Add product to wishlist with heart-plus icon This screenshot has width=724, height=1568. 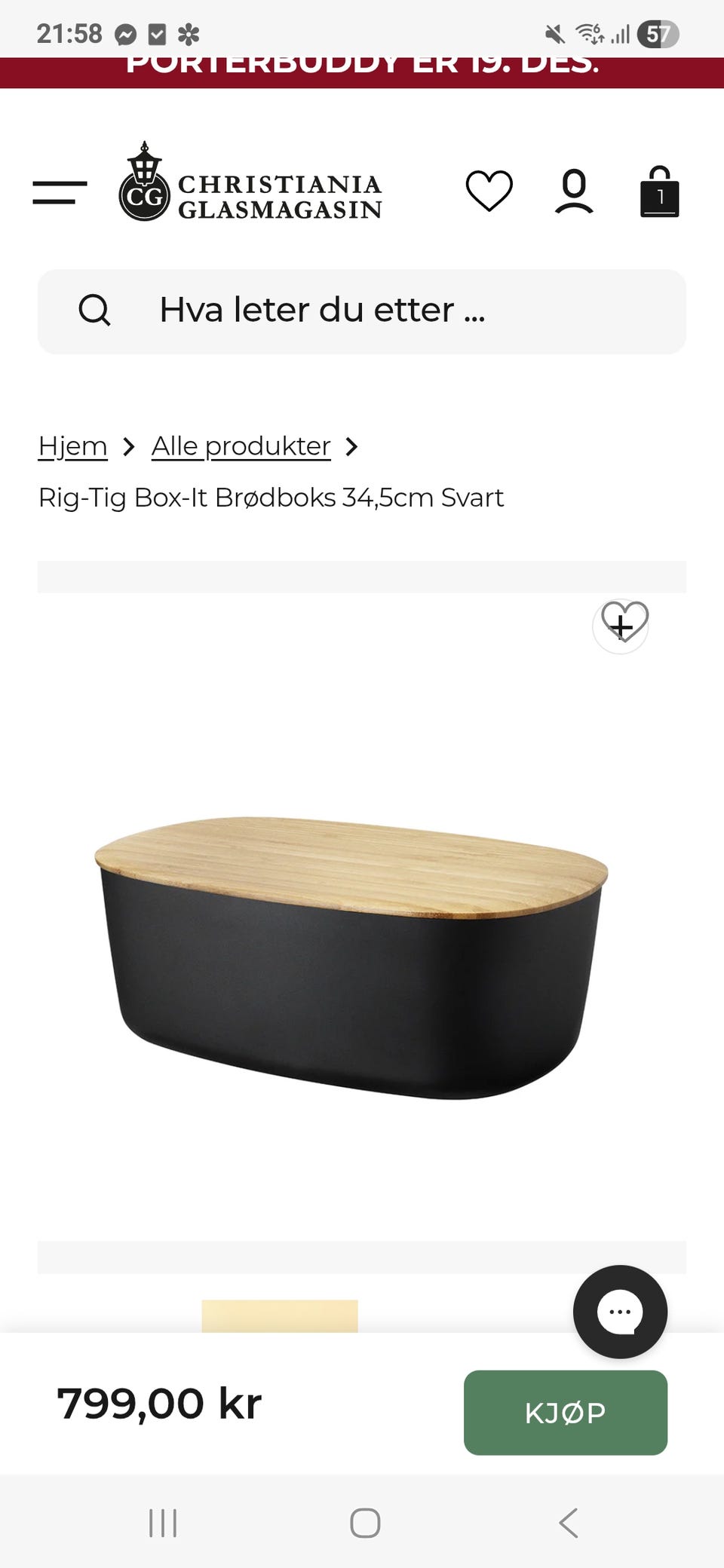621,626
